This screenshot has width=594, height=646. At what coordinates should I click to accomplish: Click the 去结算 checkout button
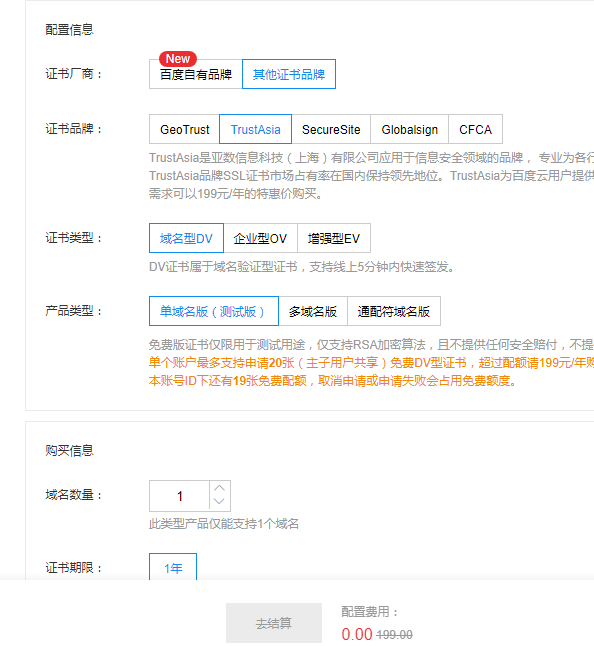274,623
